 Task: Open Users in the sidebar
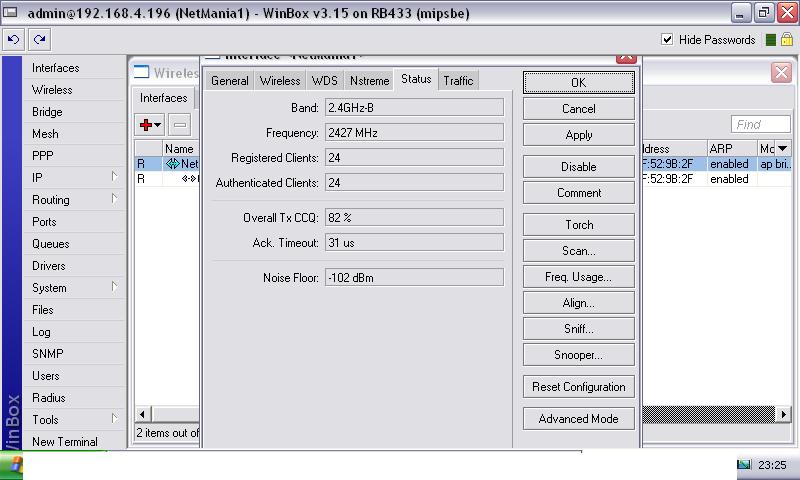pos(45,376)
